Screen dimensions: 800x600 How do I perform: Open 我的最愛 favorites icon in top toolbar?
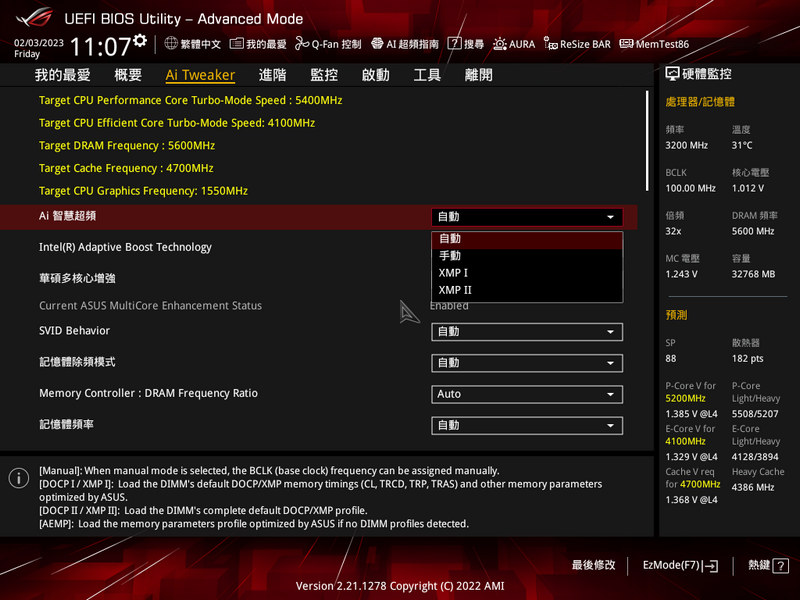click(x=236, y=44)
